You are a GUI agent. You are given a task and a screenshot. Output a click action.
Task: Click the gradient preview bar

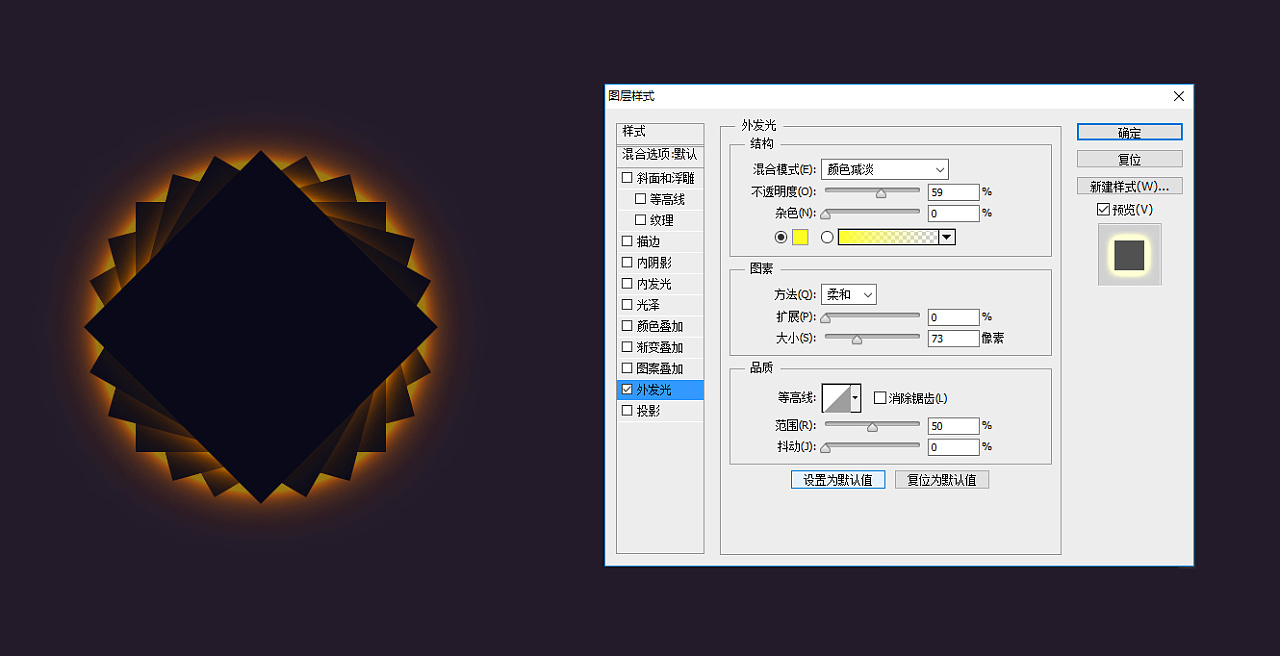(x=888, y=237)
